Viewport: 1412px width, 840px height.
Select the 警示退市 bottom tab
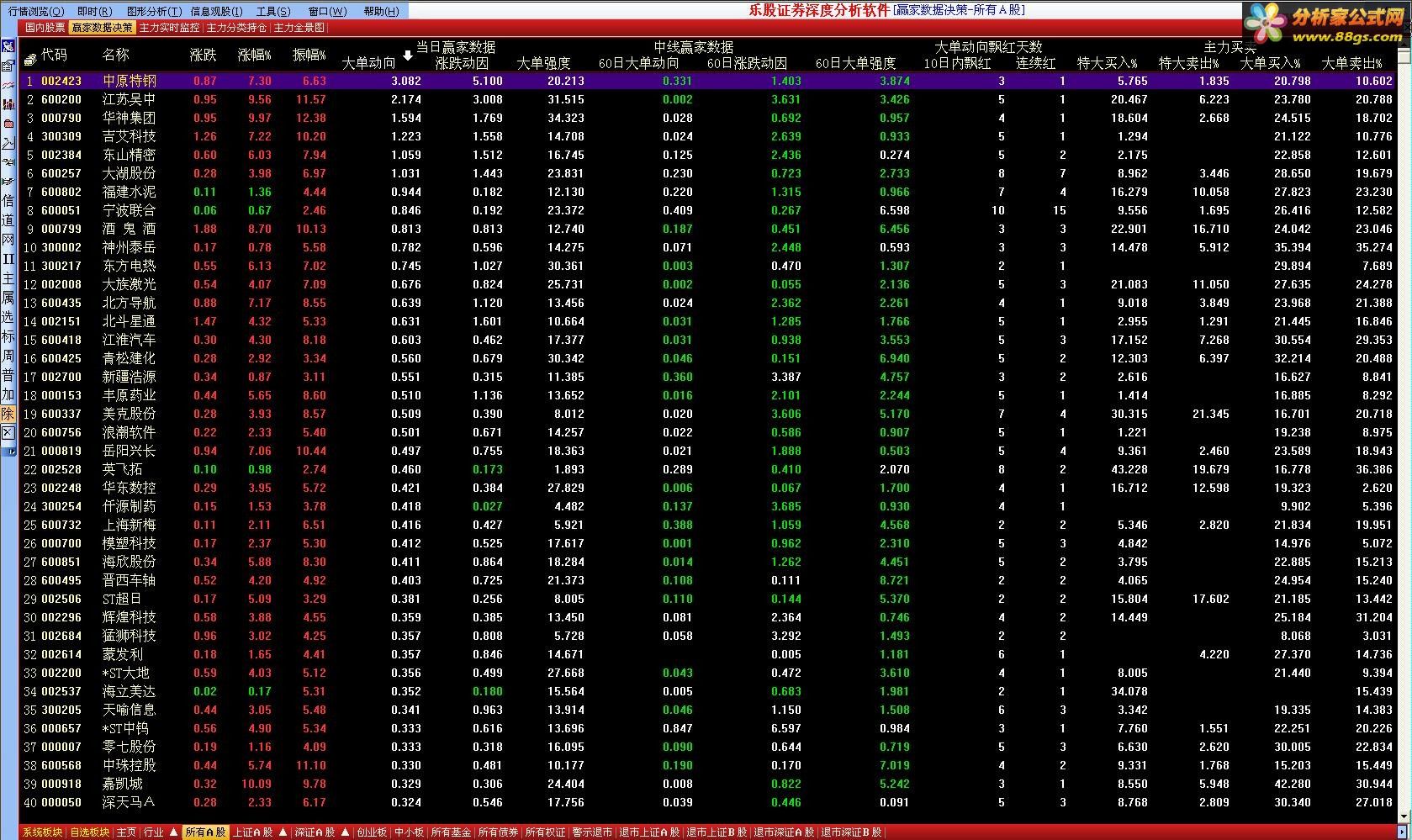(x=592, y=832)
